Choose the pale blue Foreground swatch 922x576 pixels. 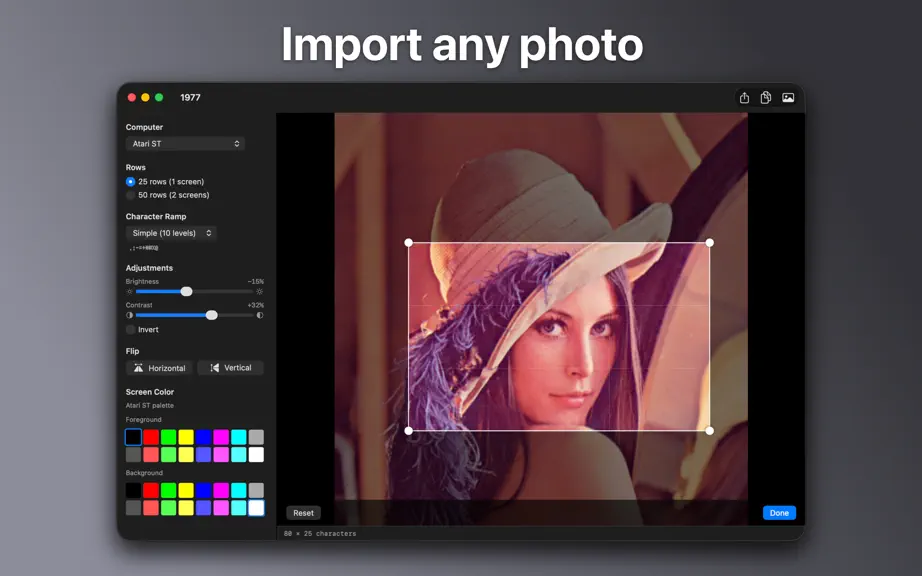[203, 454]
